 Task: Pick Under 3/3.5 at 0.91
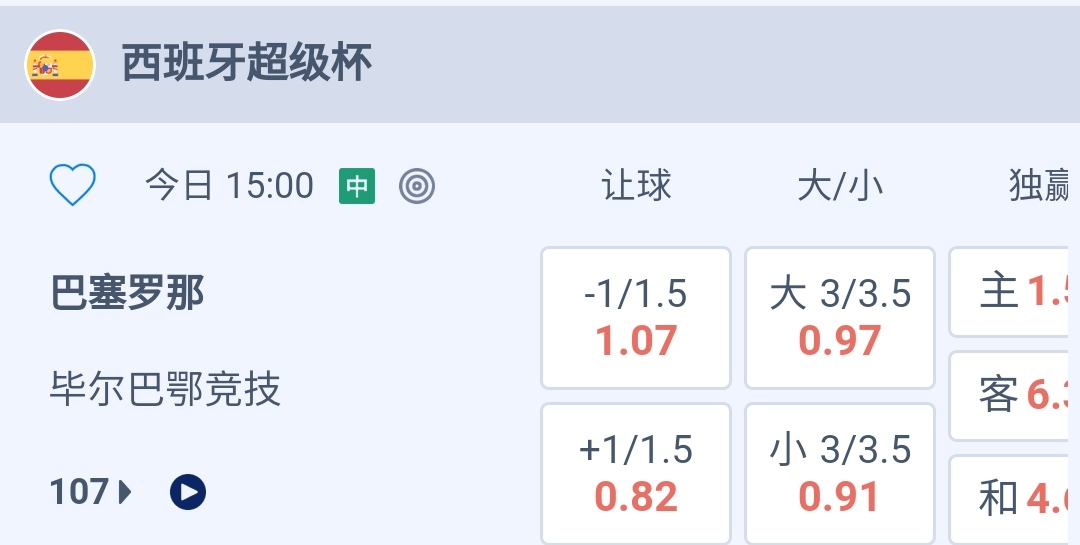point(840,473)
